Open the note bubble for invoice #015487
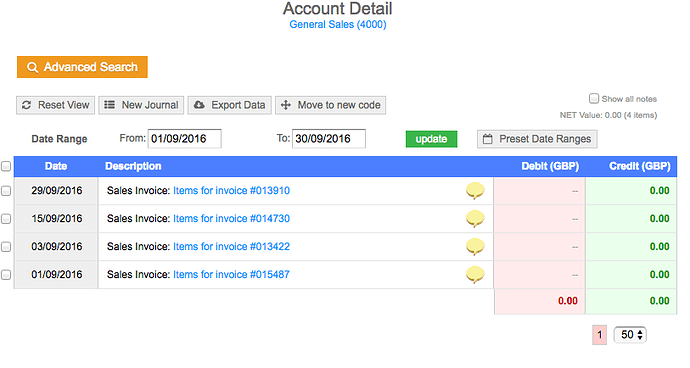 [x=475, y=275]
